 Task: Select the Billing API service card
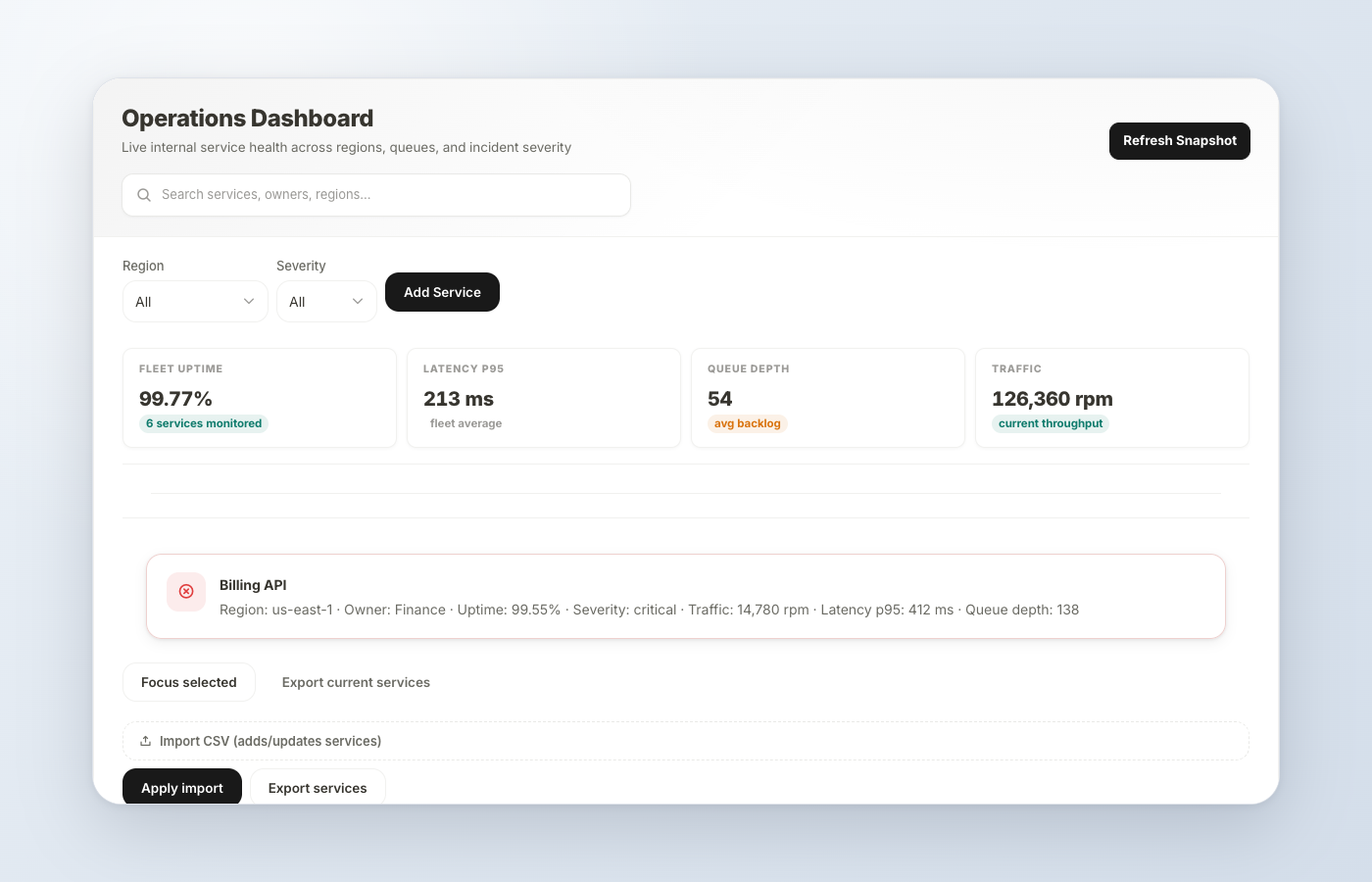click(686, 597)
